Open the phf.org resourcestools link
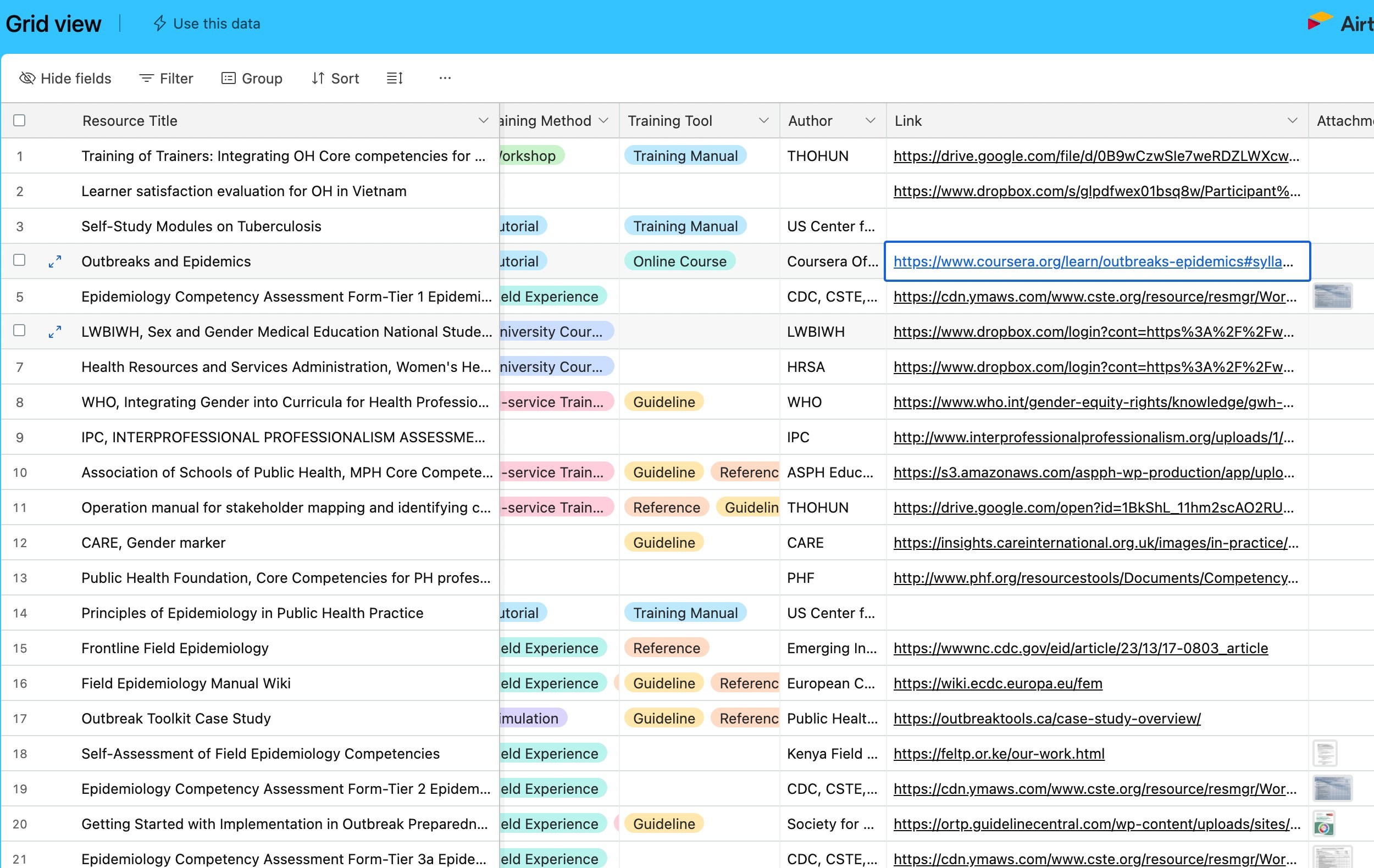Viewport: 1374px width, 868px height. click(1095, 578)
